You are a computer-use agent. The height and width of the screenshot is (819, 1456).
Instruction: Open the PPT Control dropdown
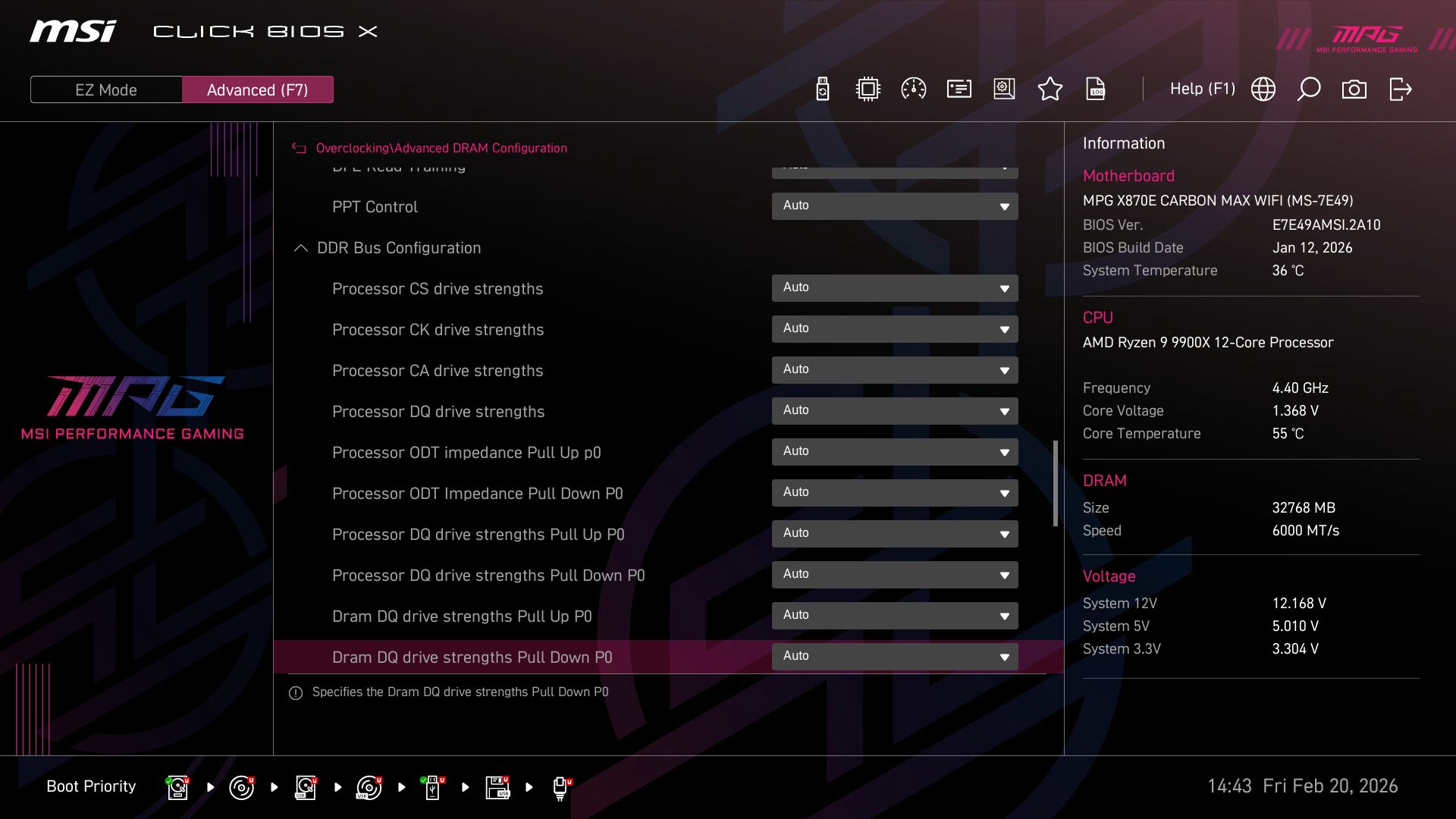[895, 206]
